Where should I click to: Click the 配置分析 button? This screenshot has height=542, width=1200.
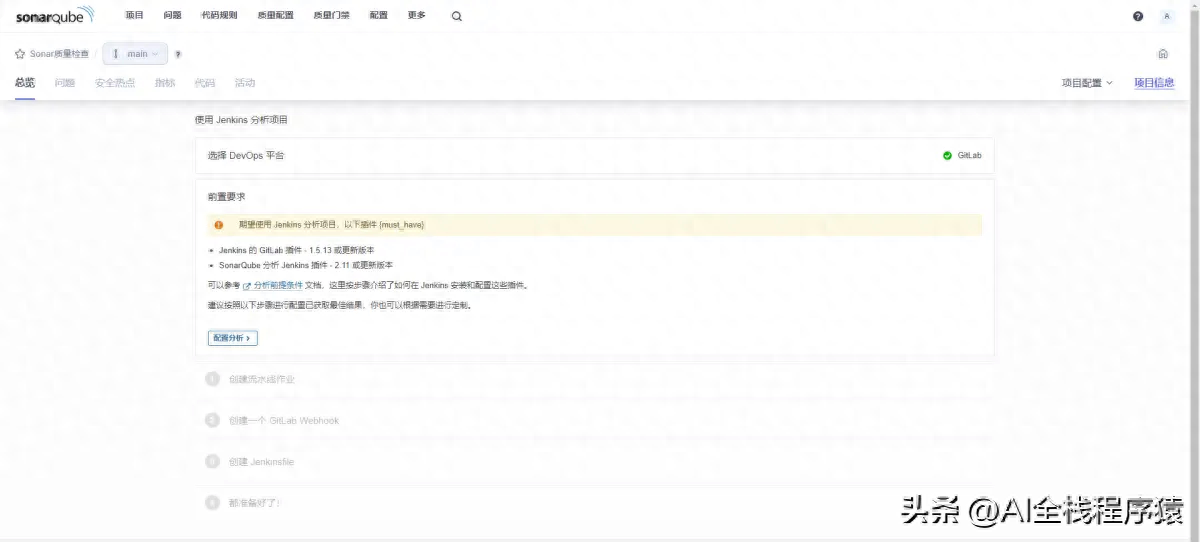(x=233, y=338)
